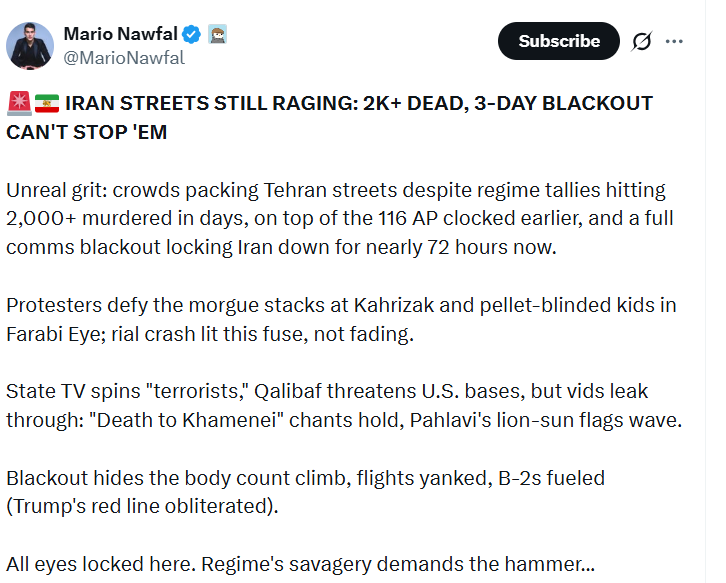The width and height of the screenshot is (726, 583).
Task: Open the Grok slashed-circle icon
Action: (641, 42)
